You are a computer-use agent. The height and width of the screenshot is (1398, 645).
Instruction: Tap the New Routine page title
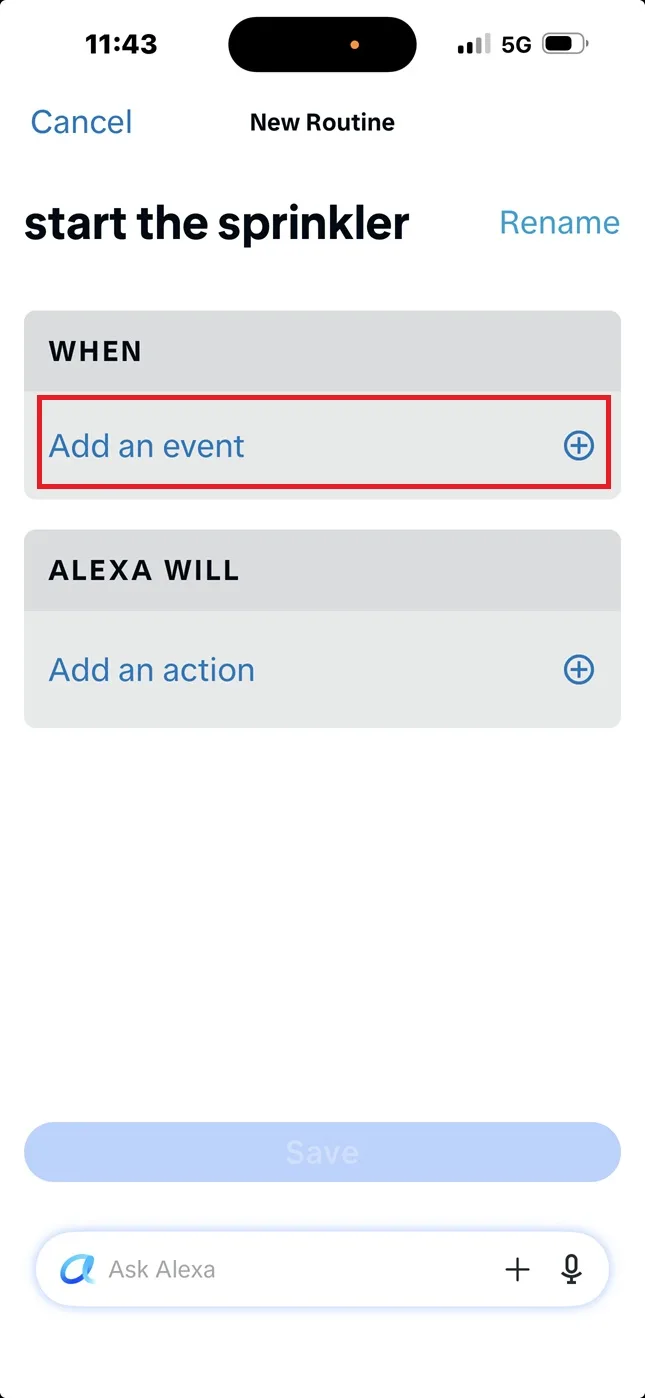click(x=322, y=122)
